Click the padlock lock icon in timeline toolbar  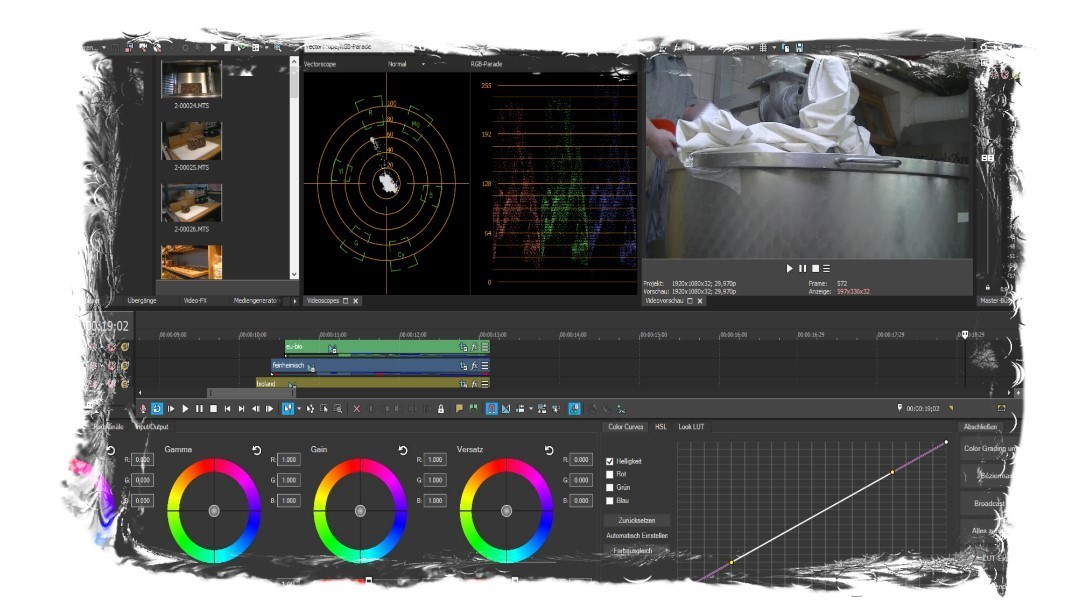pos(440,409)
